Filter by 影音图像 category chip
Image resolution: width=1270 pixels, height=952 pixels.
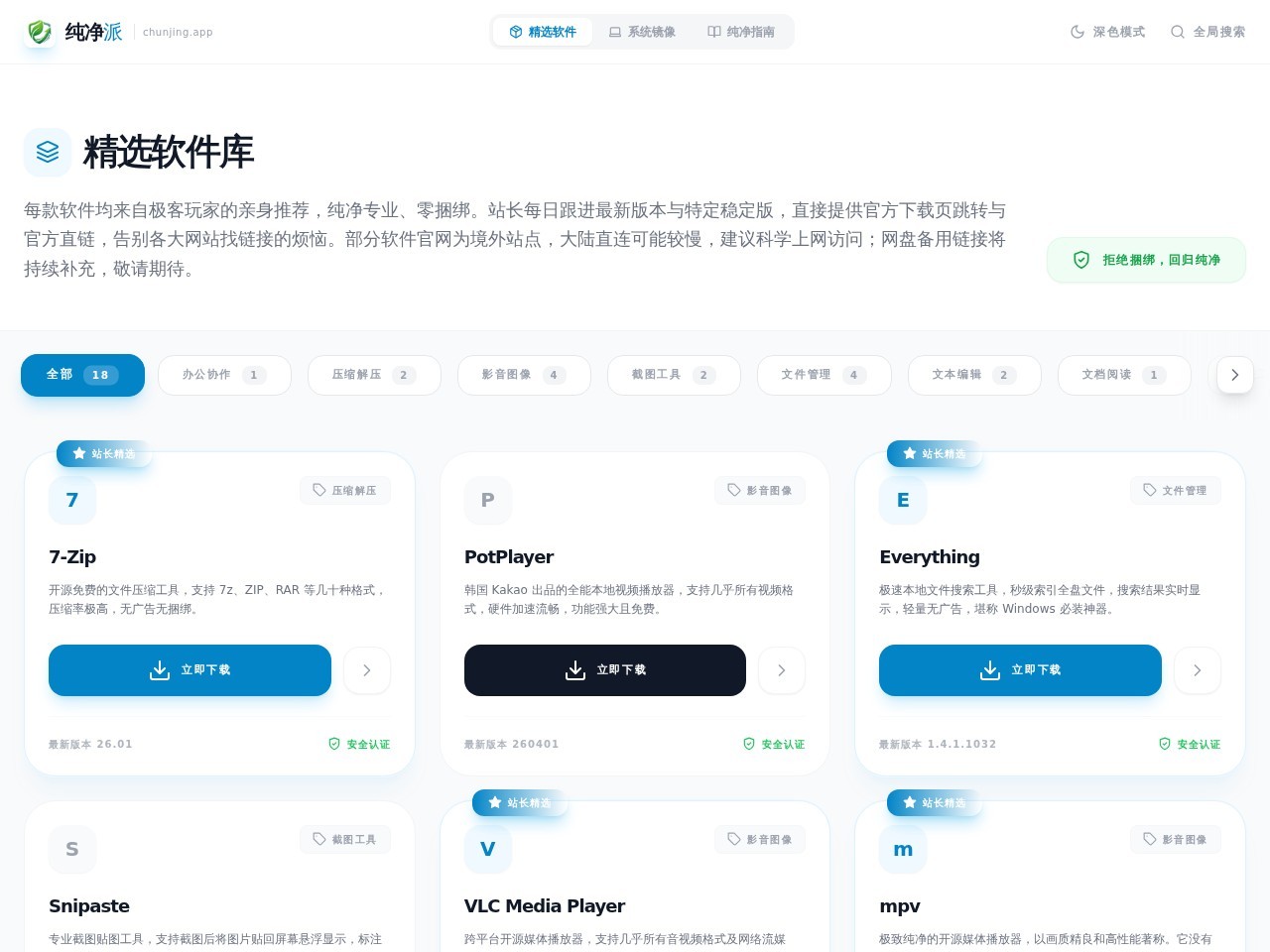pyautogui.click(x=524, y=375)
